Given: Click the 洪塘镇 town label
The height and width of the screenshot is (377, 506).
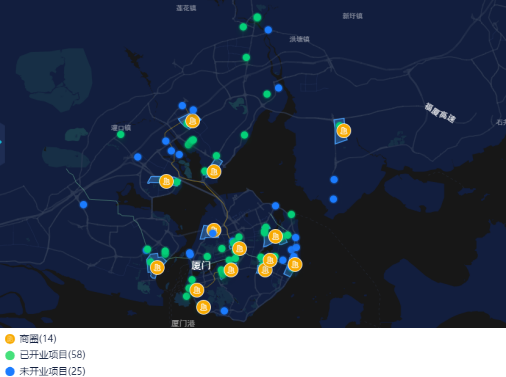Looking at the screenshot, I should pos(299,39).
